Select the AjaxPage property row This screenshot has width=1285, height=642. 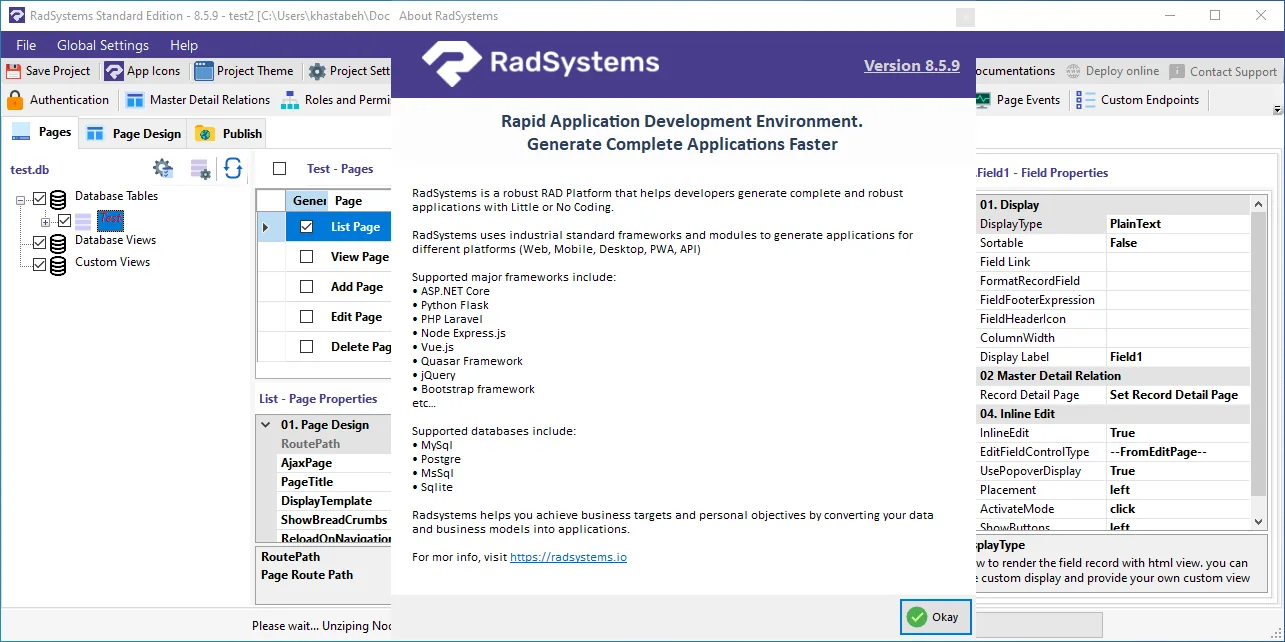pyautogui.click(x=334, y=463)
